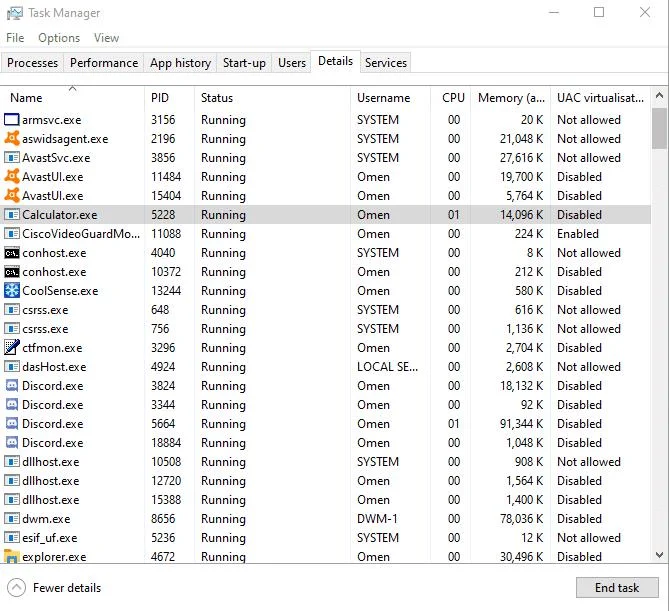Click Discord.exe icon for PID 3344
The height and width of the screenshot is (611, 669).
pos(12,404)
